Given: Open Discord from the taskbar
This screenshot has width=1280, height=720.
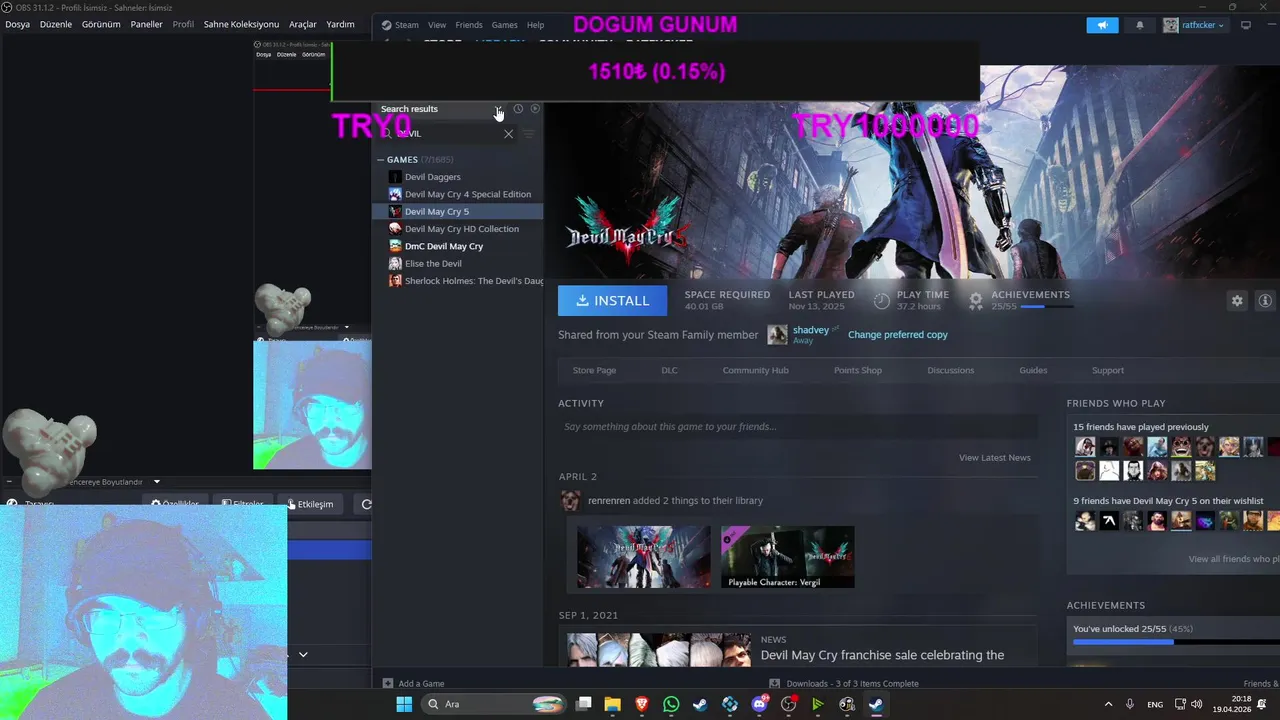Looking at the screenshot, I should 759,704.
